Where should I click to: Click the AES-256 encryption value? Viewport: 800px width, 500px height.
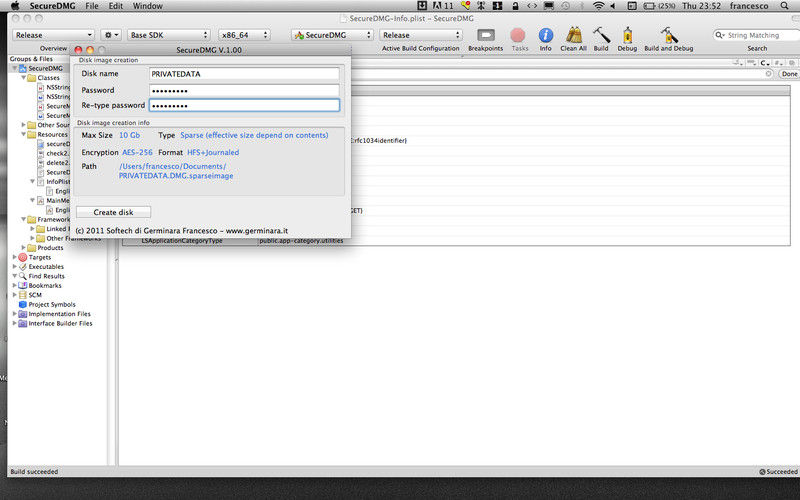click(x=137, y=153)
